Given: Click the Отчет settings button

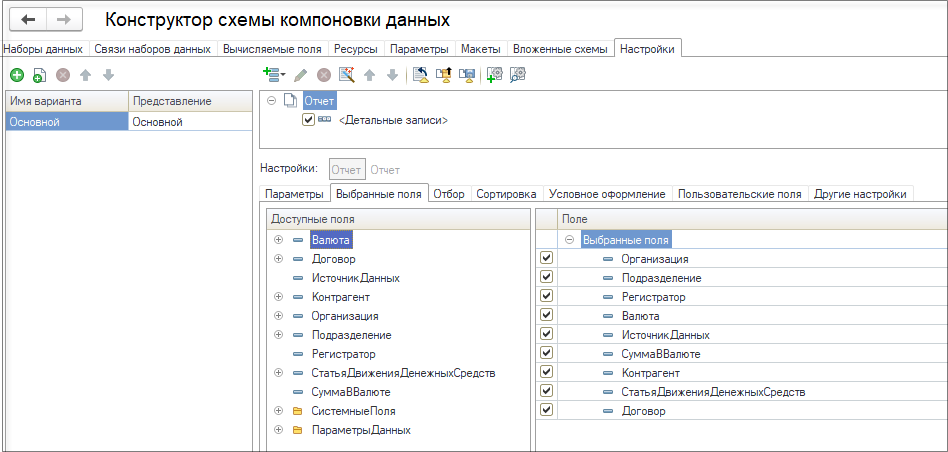Looking at the screenshot, I should coord(348,170).
